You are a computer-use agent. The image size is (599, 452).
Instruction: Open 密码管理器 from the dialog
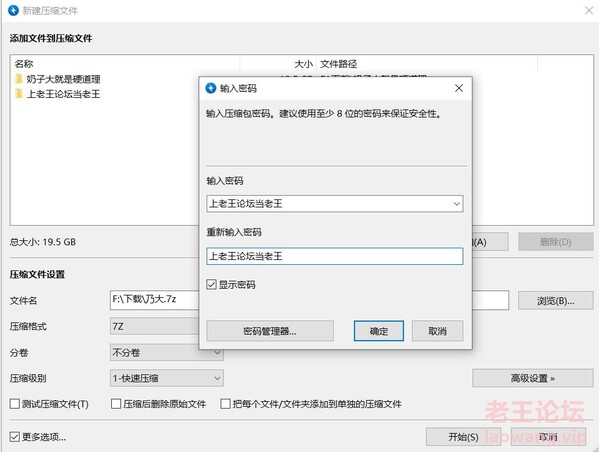click(270, 331)
